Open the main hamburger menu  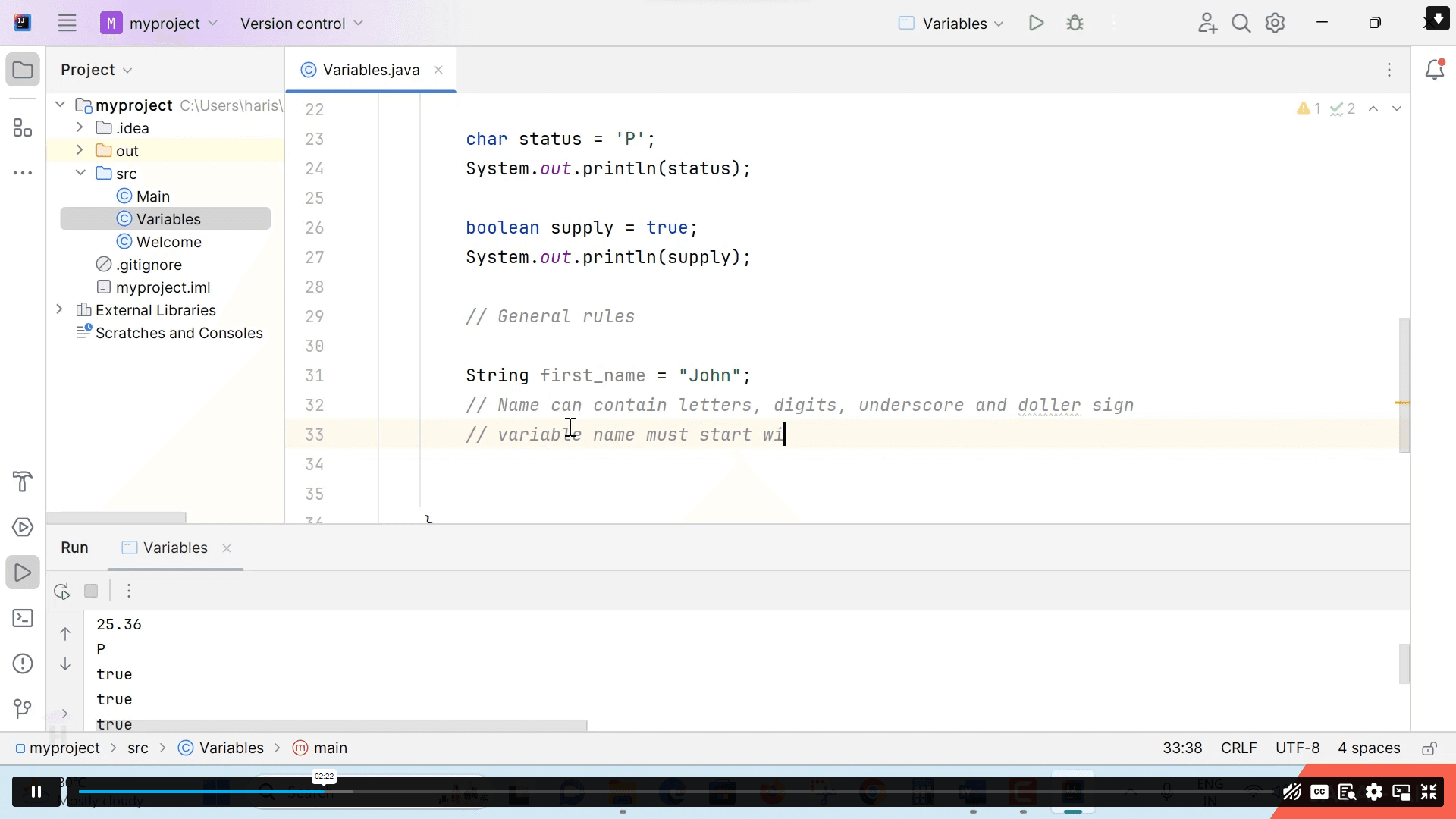[x=67, y=23]
